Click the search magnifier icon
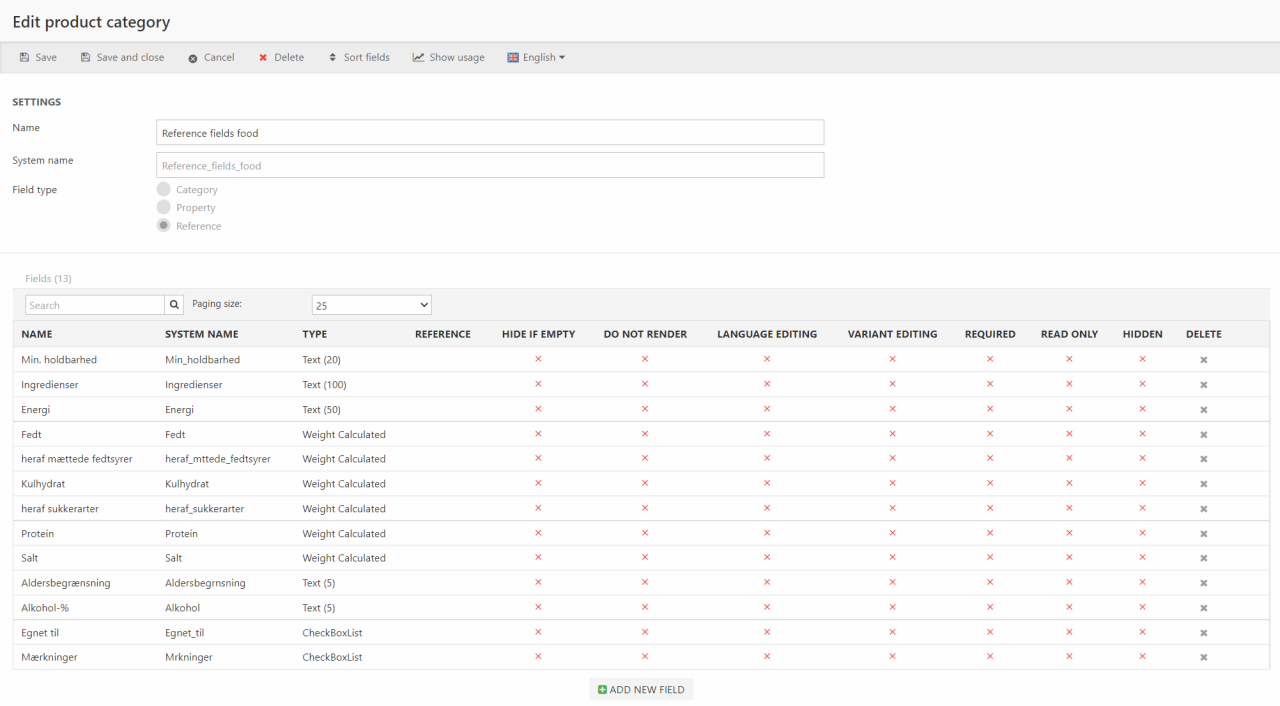 click(175, 305)
